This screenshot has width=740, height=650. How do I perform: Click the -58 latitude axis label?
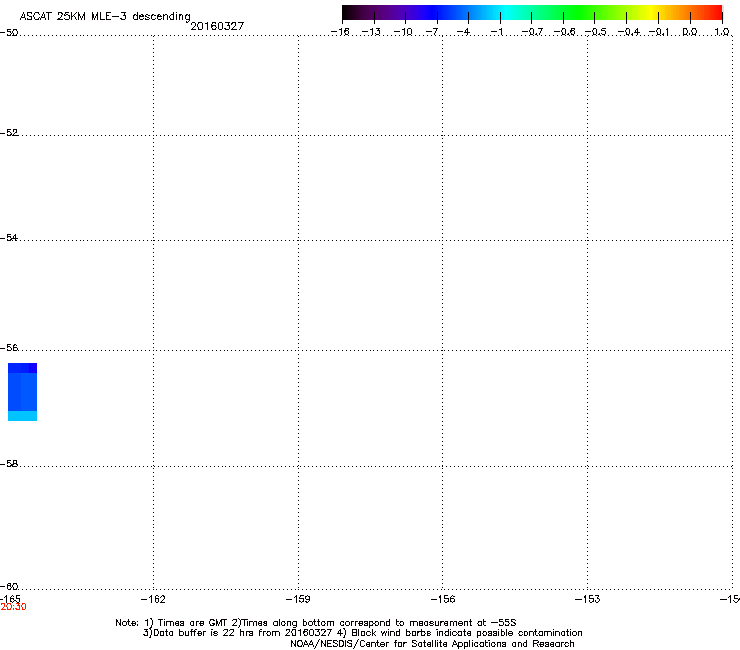click(9, 464)
